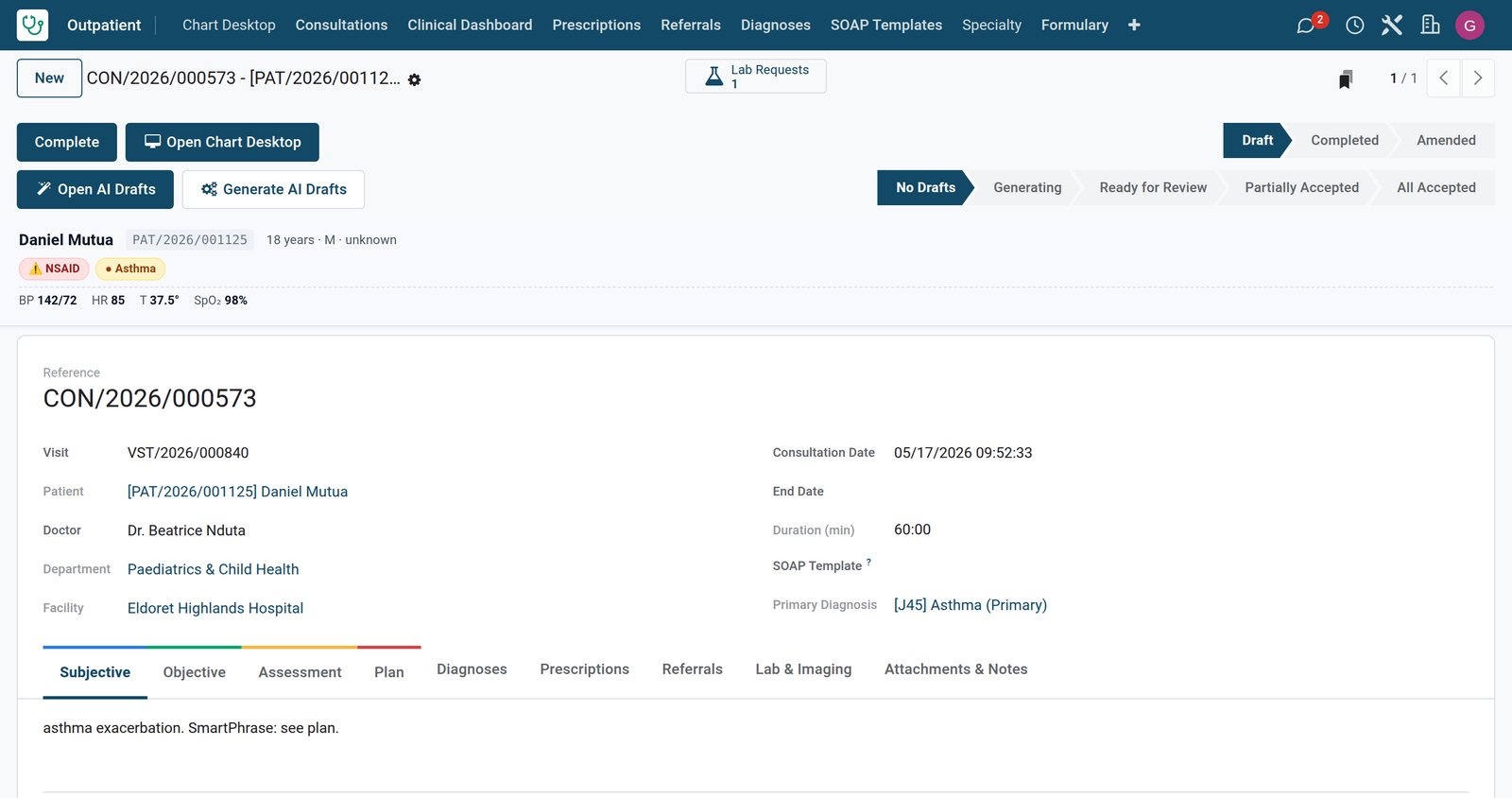Switch to the Plan tab
The width and height of the screenshot is (1512, 798).
(x=389, y=672)
